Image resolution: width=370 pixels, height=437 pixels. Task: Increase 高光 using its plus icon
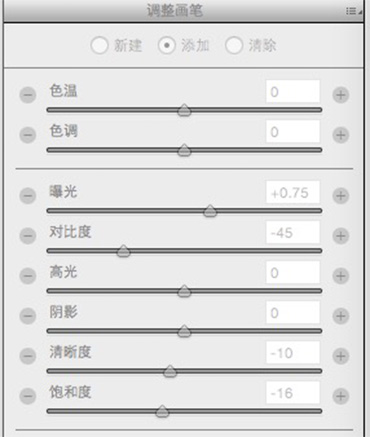[x=341, y=276]
